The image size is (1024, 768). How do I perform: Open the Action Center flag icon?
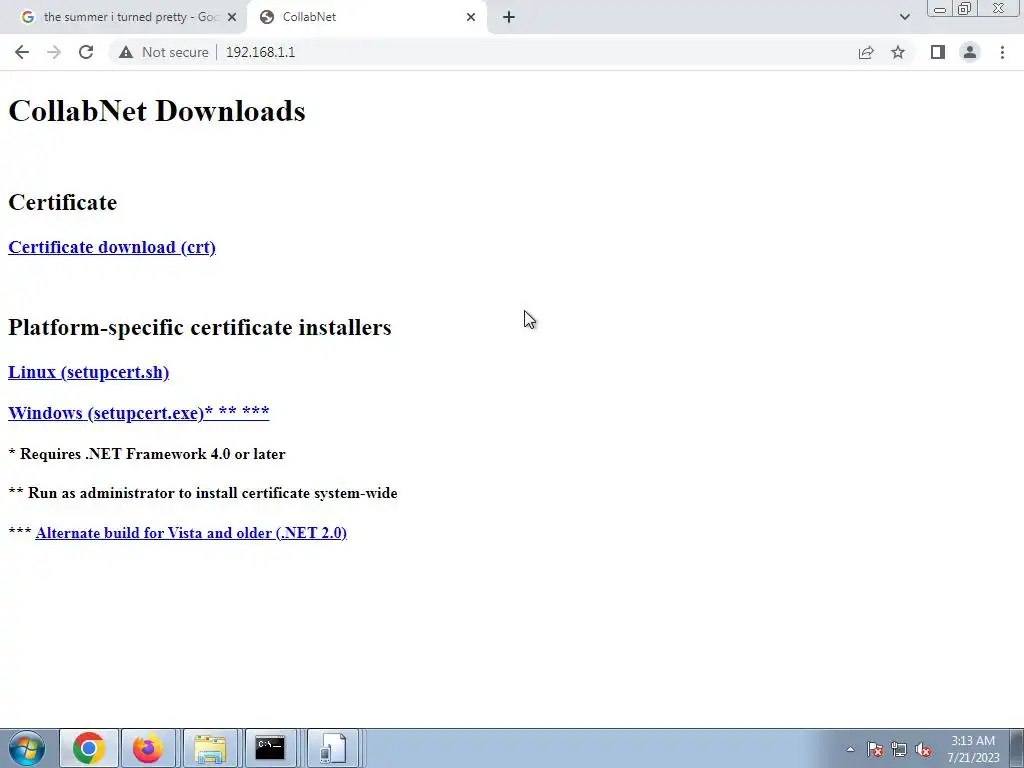[x=875, y=749]
